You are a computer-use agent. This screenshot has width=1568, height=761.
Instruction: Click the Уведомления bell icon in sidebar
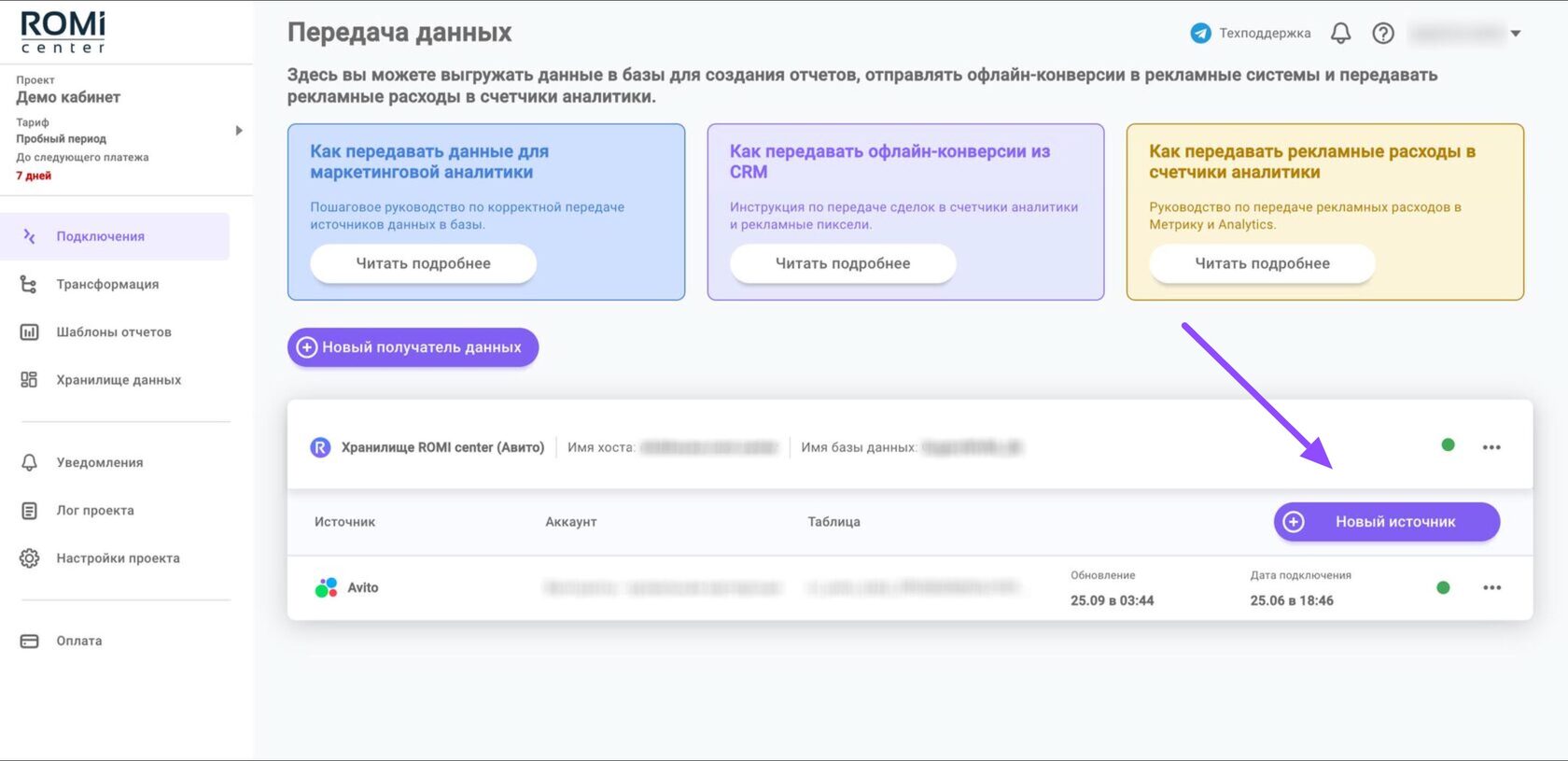click(29, 462)
